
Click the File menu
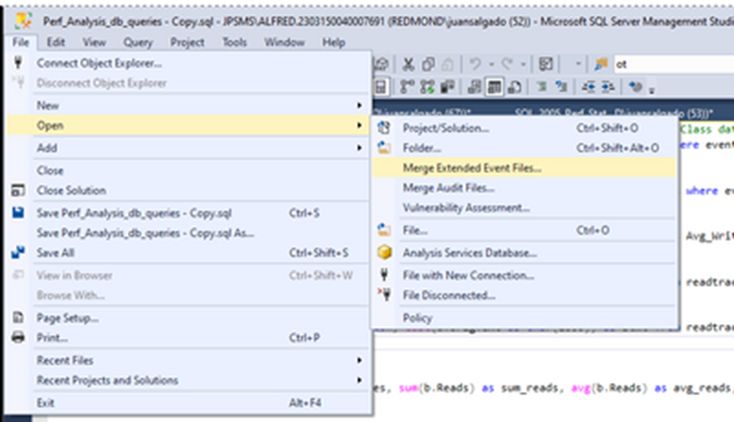[x=21, y=42]
